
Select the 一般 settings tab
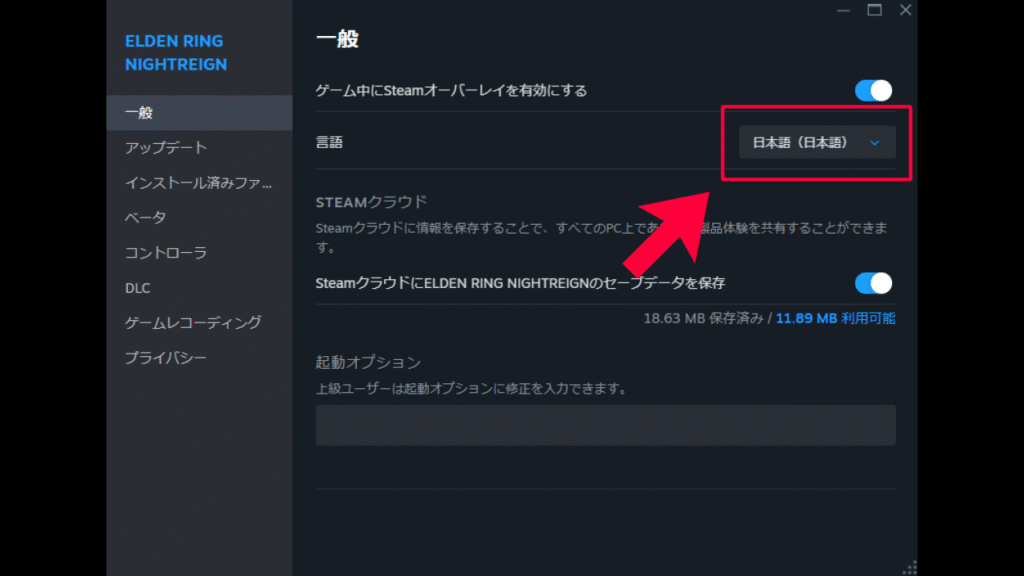pyautogui.click(x=139, y=113)
